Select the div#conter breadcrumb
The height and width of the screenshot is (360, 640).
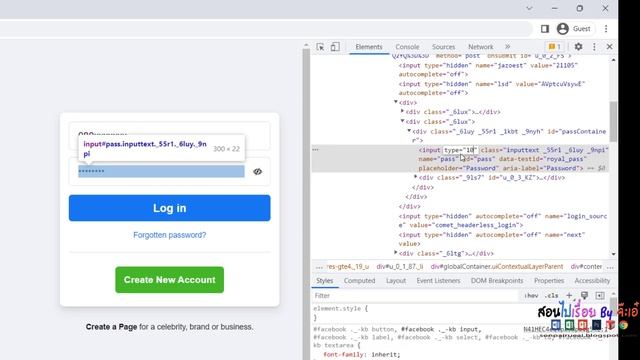tap(586, 267)
